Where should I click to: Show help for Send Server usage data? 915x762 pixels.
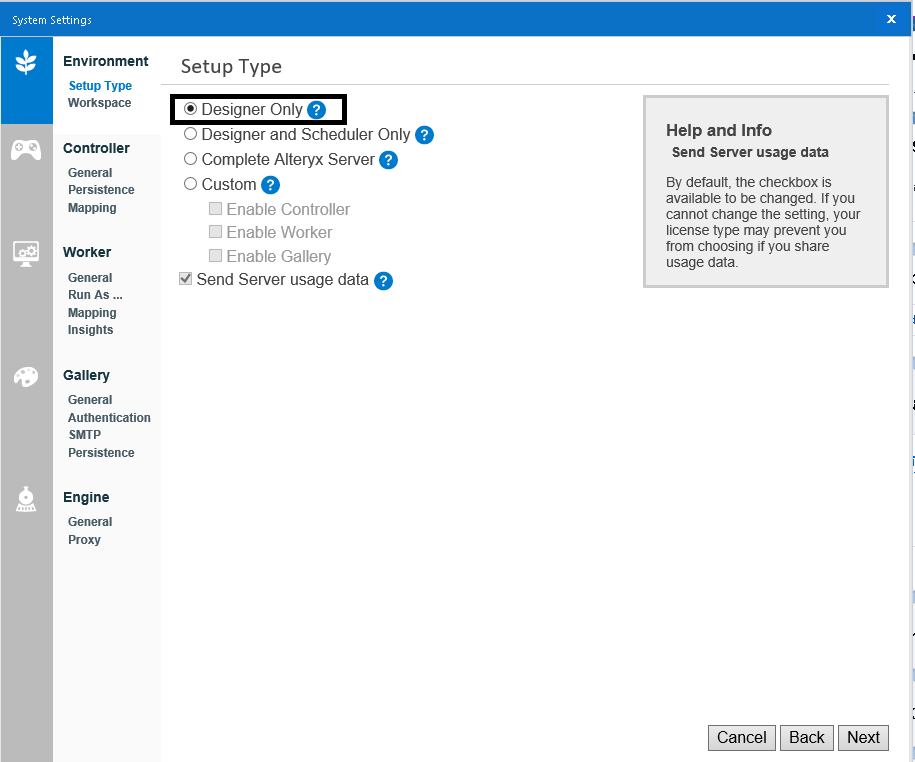click(x=383, y=281)
